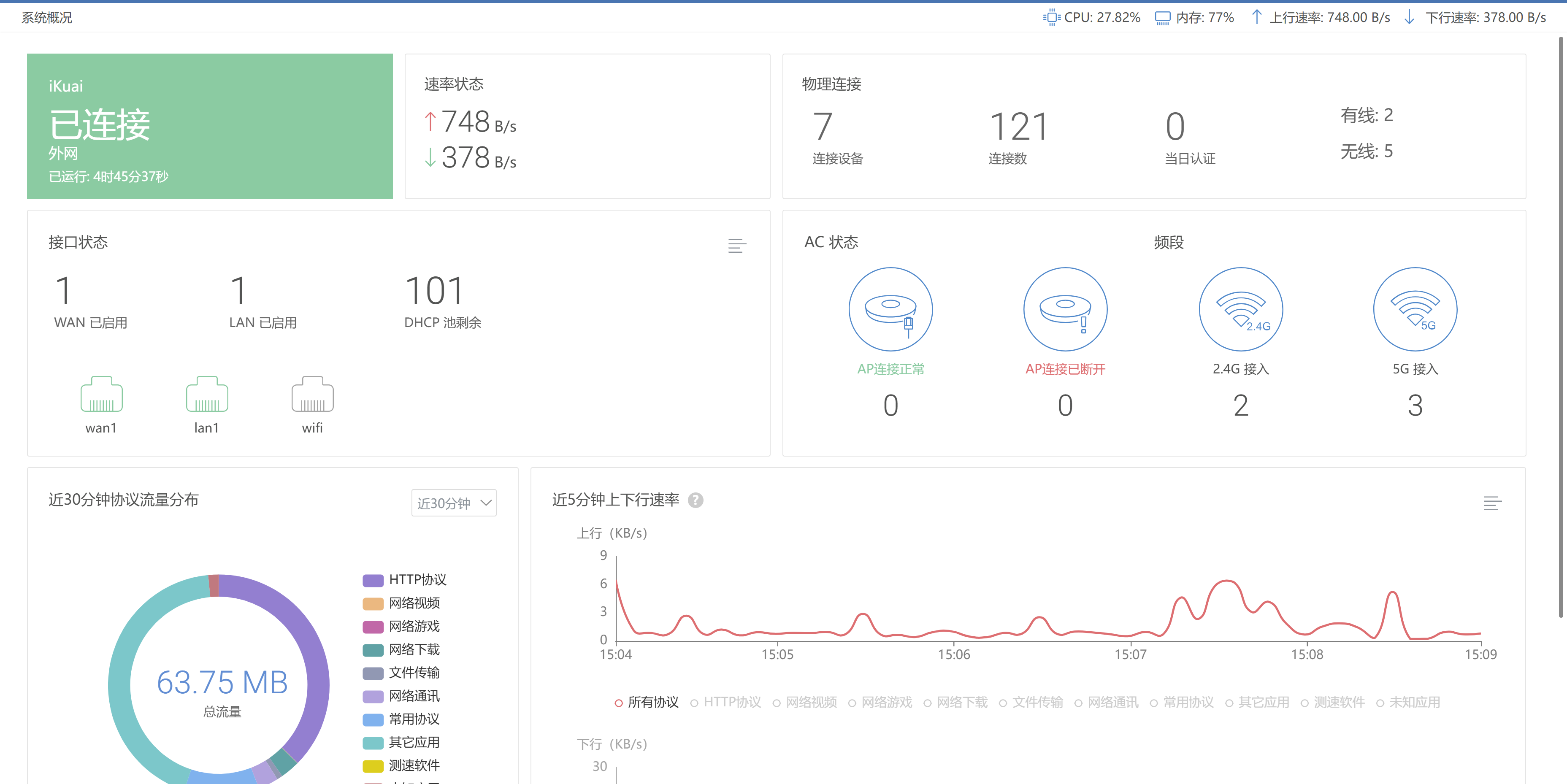The width and height of the screenshot is (1567, 784).
Task: Click the CPU chip icon in the header
Action: (x=1052, y=18)
